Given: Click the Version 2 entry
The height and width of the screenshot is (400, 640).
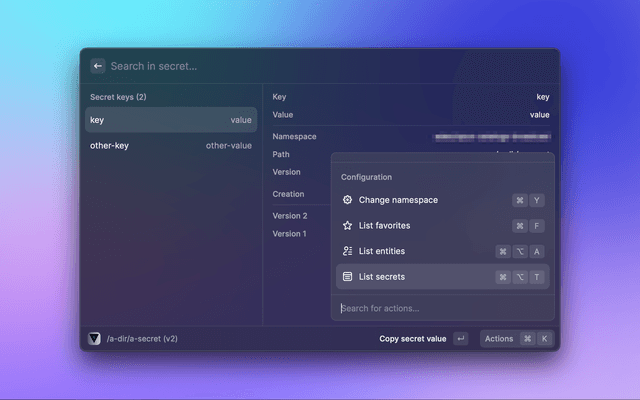Looking at the screenshot, I should pyautogui.click(x=290, y=216).
